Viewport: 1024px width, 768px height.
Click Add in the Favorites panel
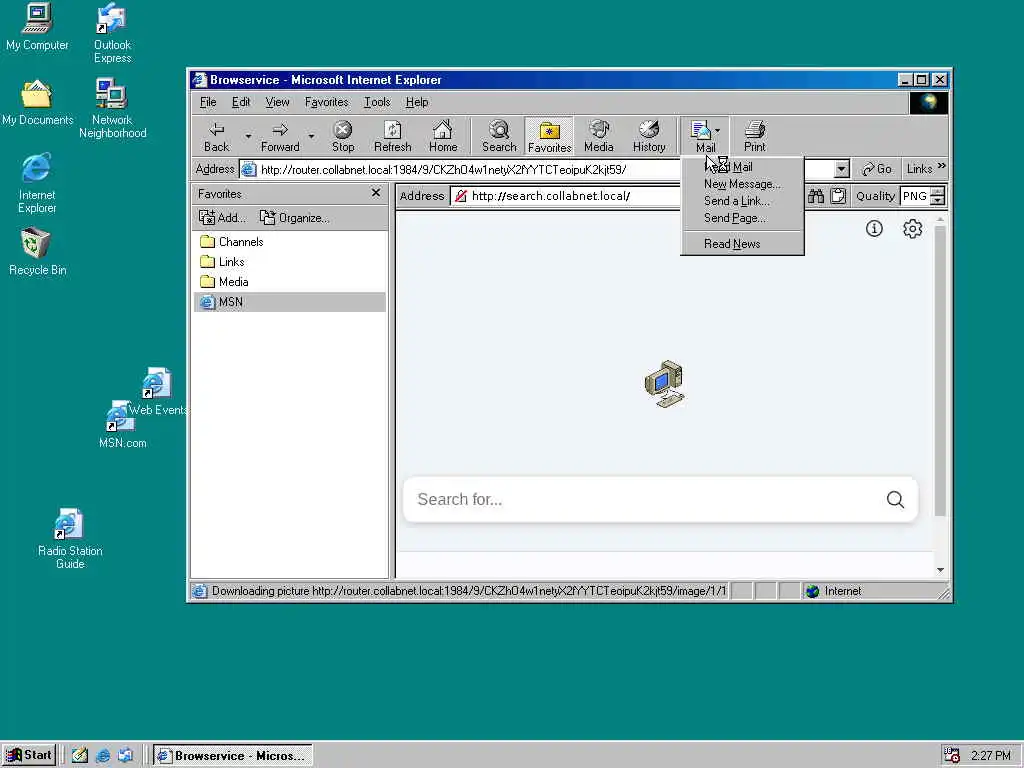[222, 217]
